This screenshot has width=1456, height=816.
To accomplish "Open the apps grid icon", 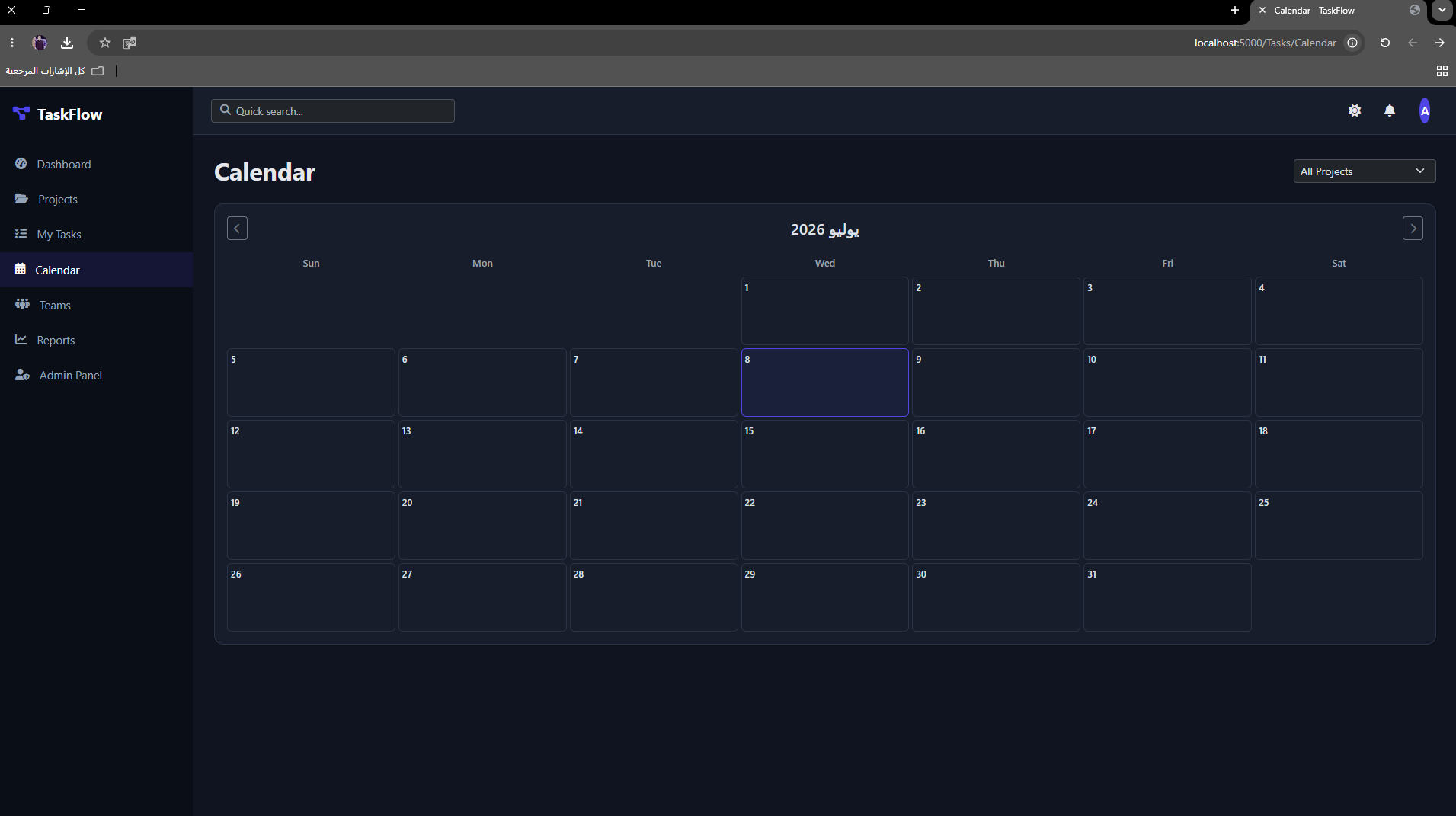I will (1442, 71).
